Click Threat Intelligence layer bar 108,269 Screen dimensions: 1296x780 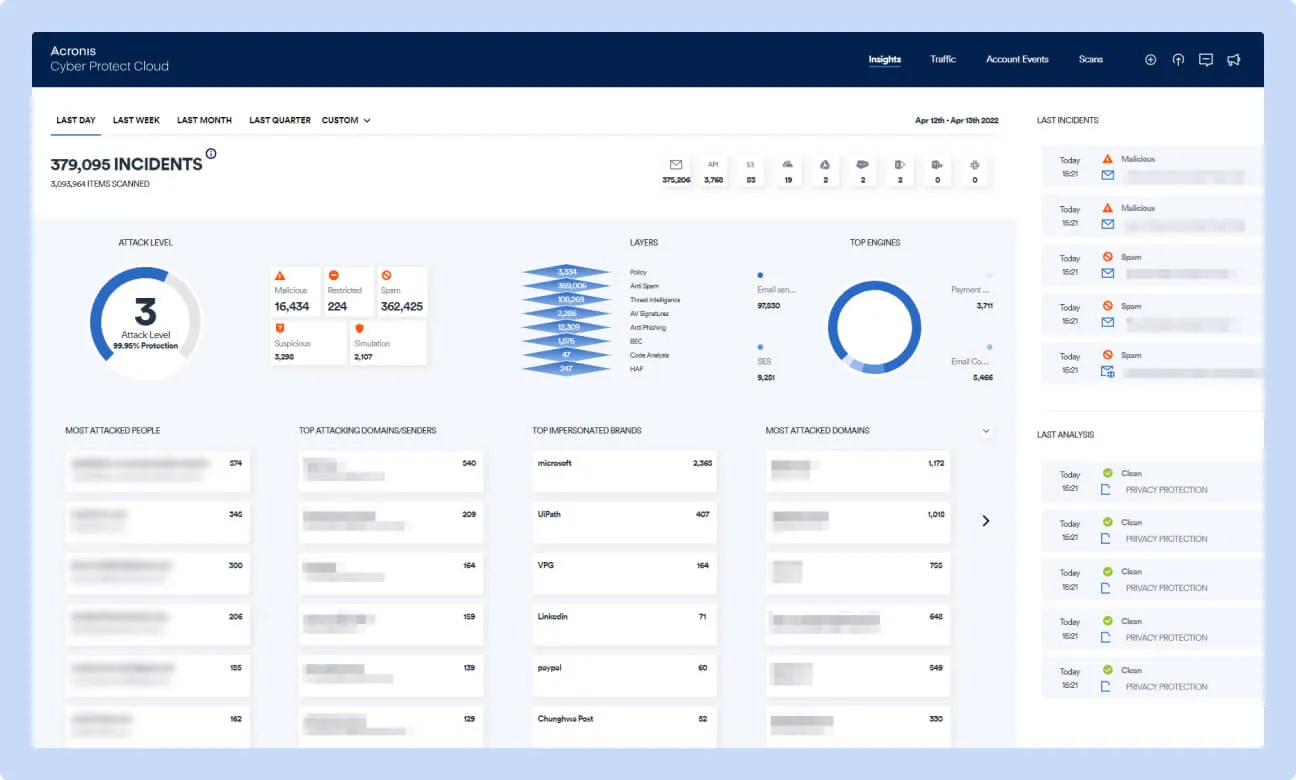(567, 300)
